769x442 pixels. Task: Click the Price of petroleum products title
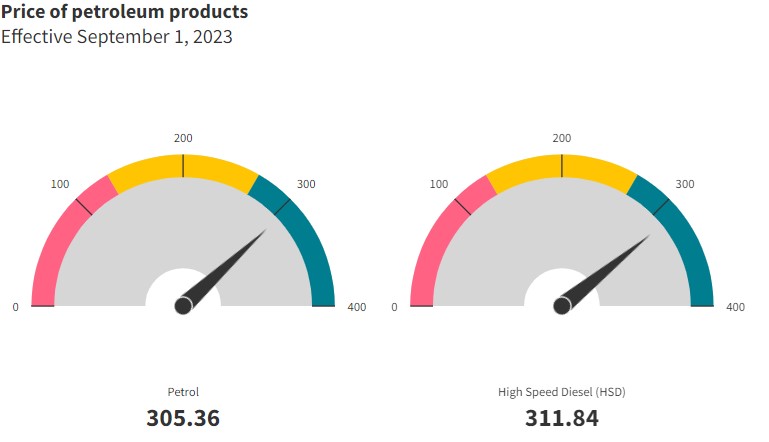[124, 12]
